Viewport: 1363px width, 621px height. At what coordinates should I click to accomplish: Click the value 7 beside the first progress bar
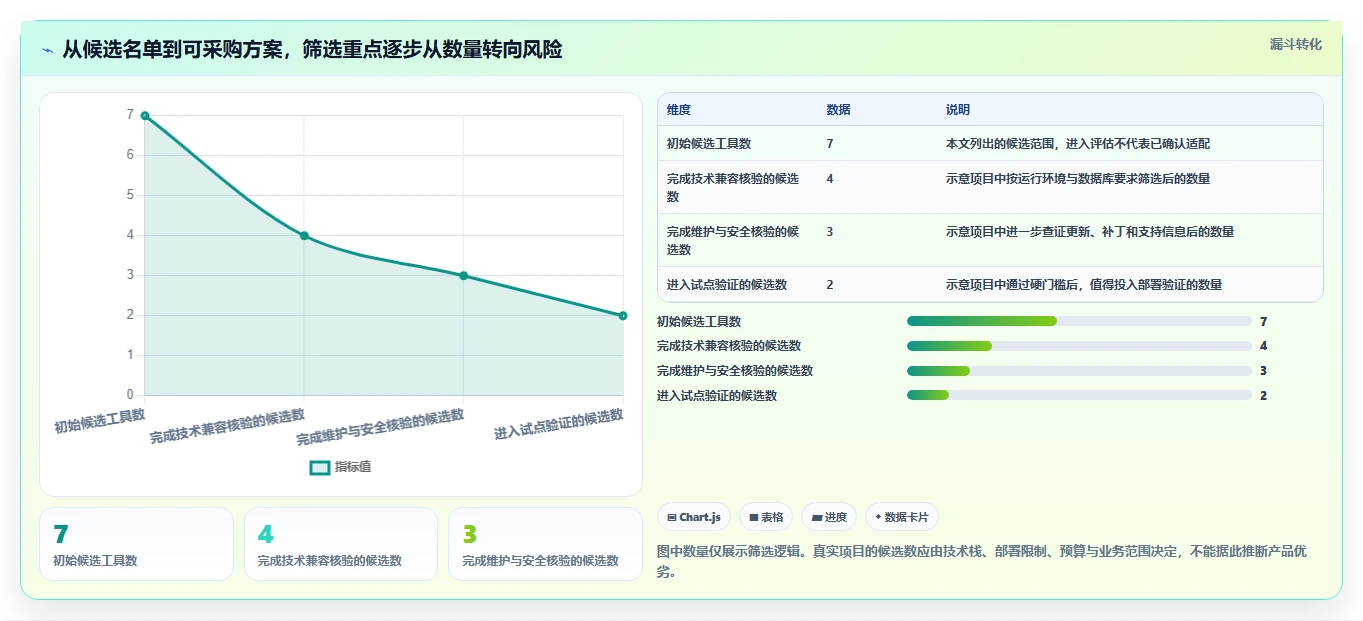(1264, 321)
